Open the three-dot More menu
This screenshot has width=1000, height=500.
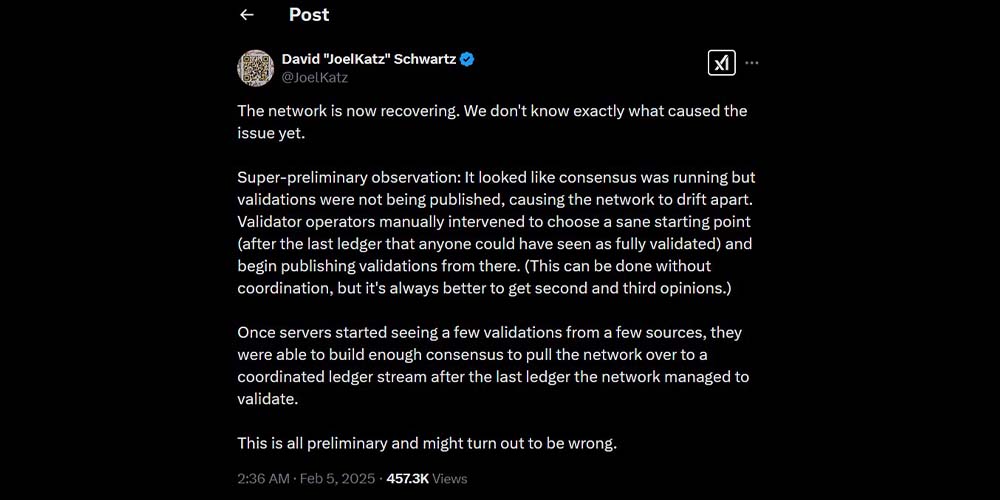point(752,63)
